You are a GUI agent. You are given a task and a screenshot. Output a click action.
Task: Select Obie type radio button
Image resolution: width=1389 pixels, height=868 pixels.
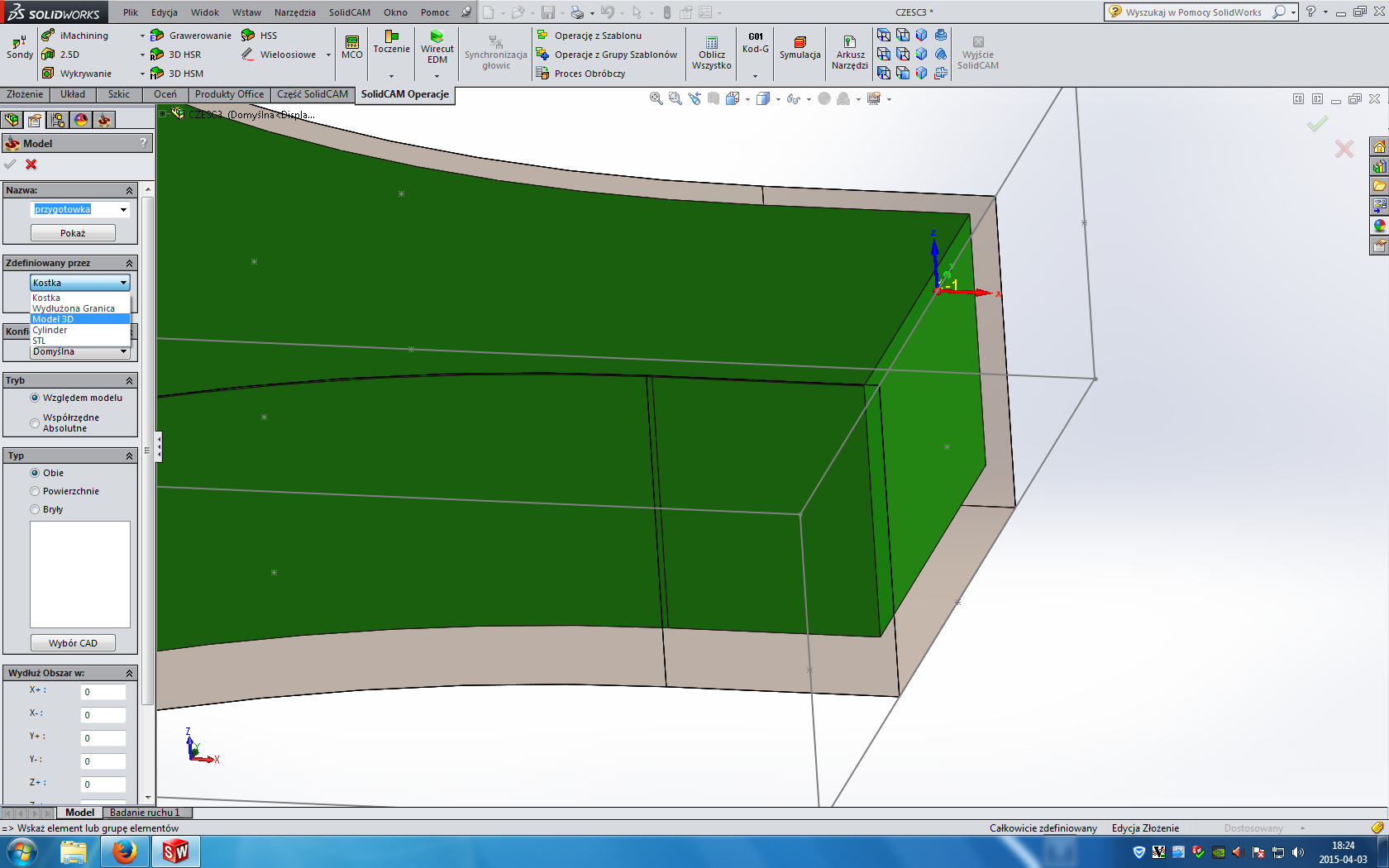point(35,473)
